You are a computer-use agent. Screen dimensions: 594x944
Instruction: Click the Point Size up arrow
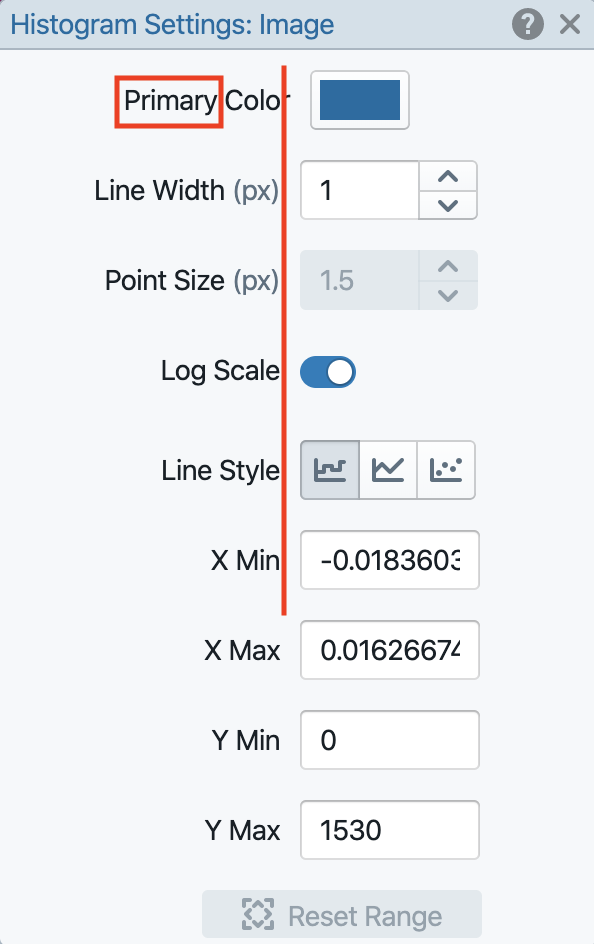pyautogui.click(x=447, y=266)
